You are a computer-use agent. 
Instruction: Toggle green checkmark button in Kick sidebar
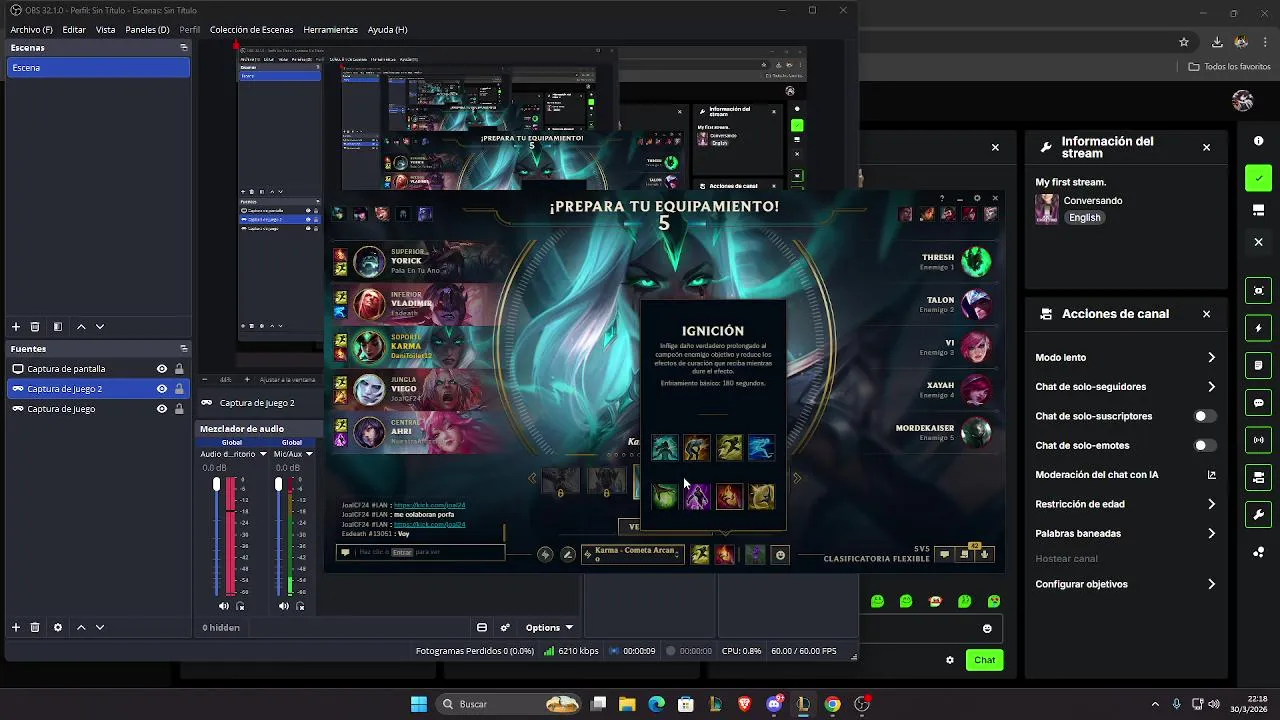click(x=1259, y=178)
